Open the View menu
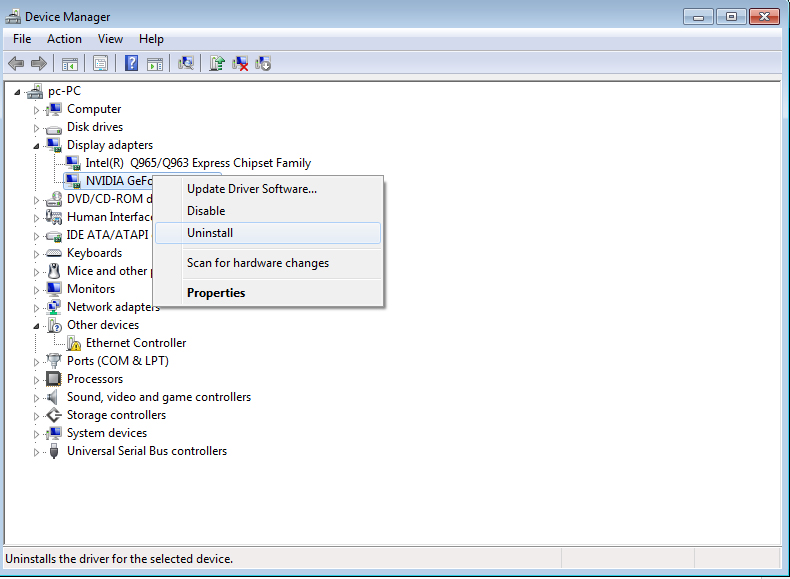The width and height of the screenshot is (790, 579). 110,39
